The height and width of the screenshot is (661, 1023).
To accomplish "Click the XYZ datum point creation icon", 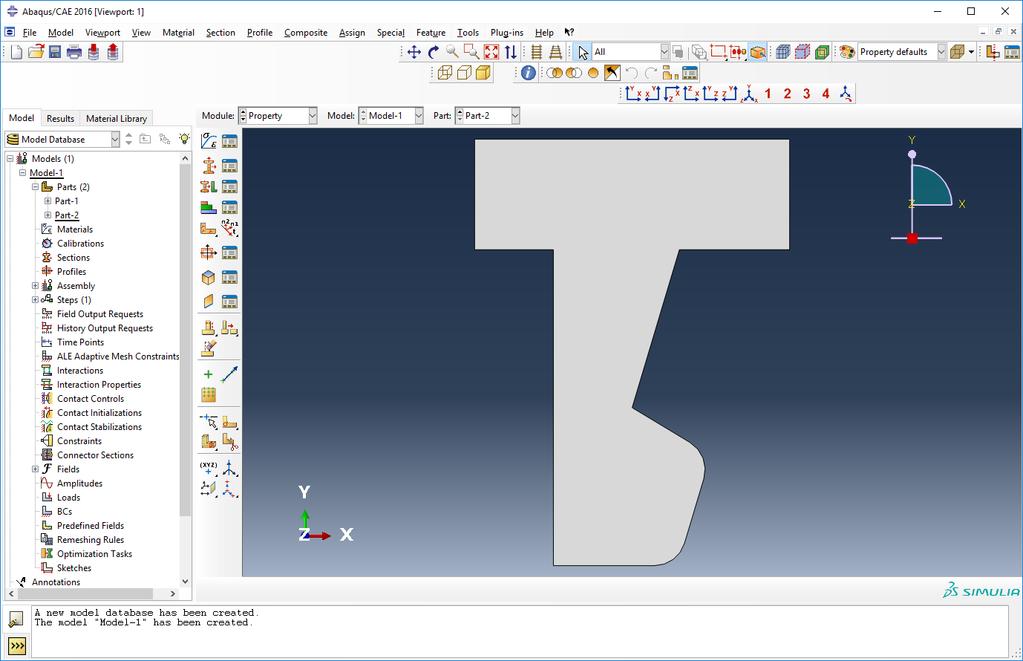I will pyautogui.click(x=209, y=467).
